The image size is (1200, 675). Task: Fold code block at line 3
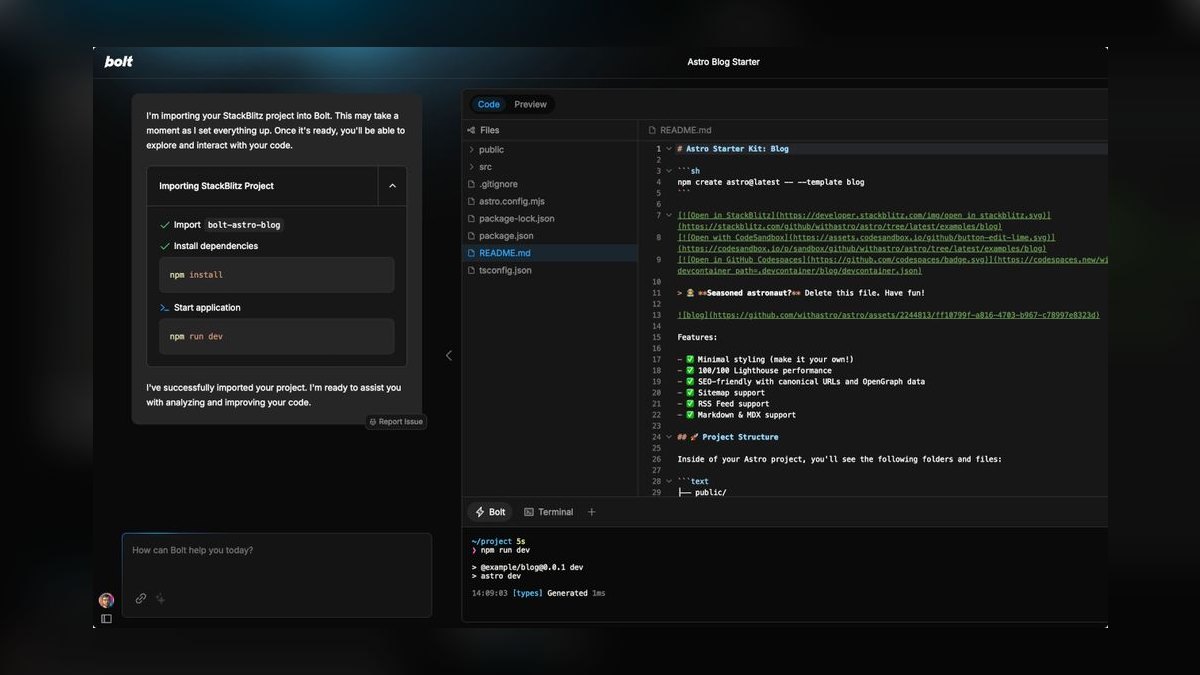pos(669,171)
